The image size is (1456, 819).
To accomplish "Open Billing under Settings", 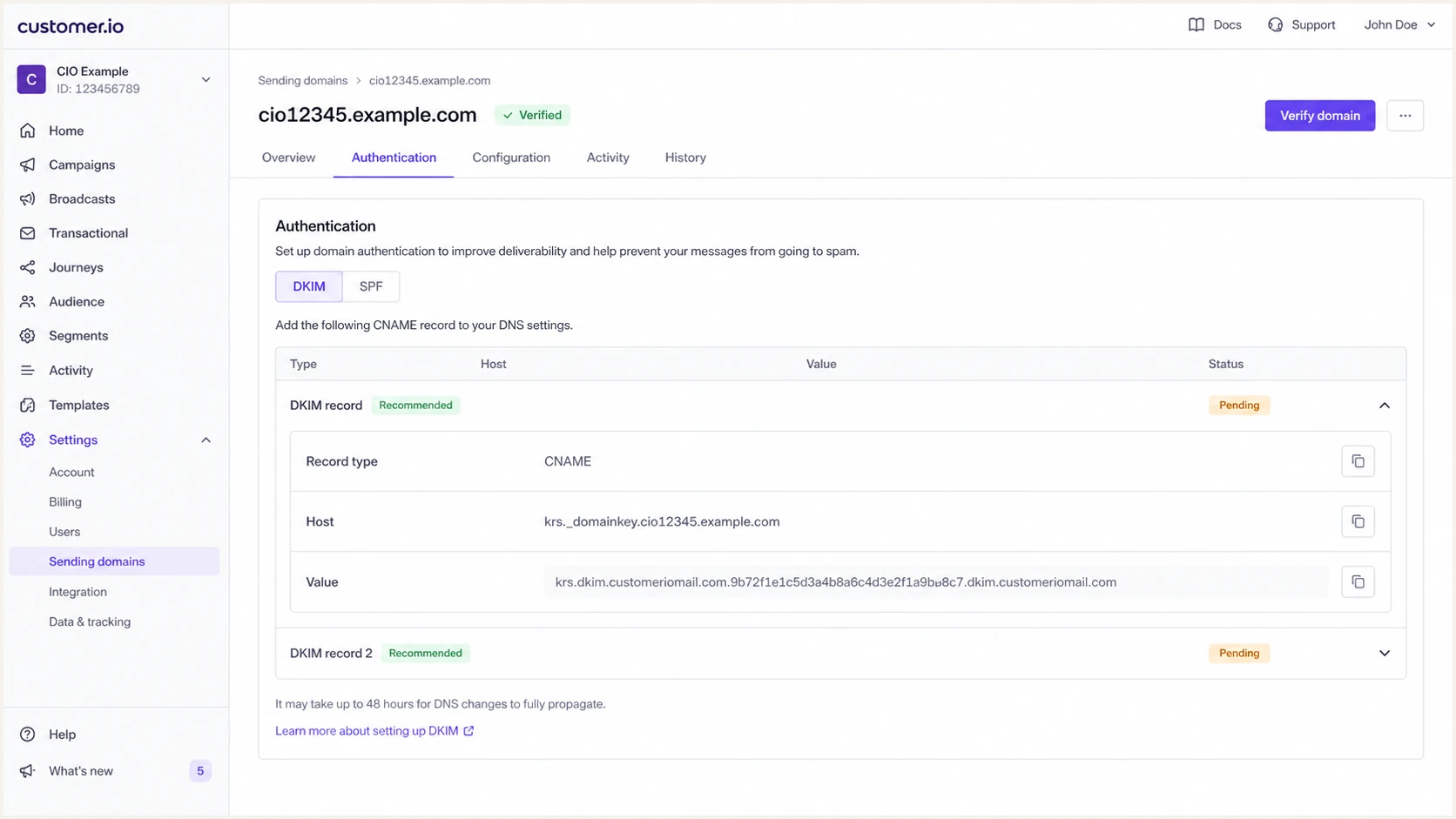I will (x=65, y=502).
